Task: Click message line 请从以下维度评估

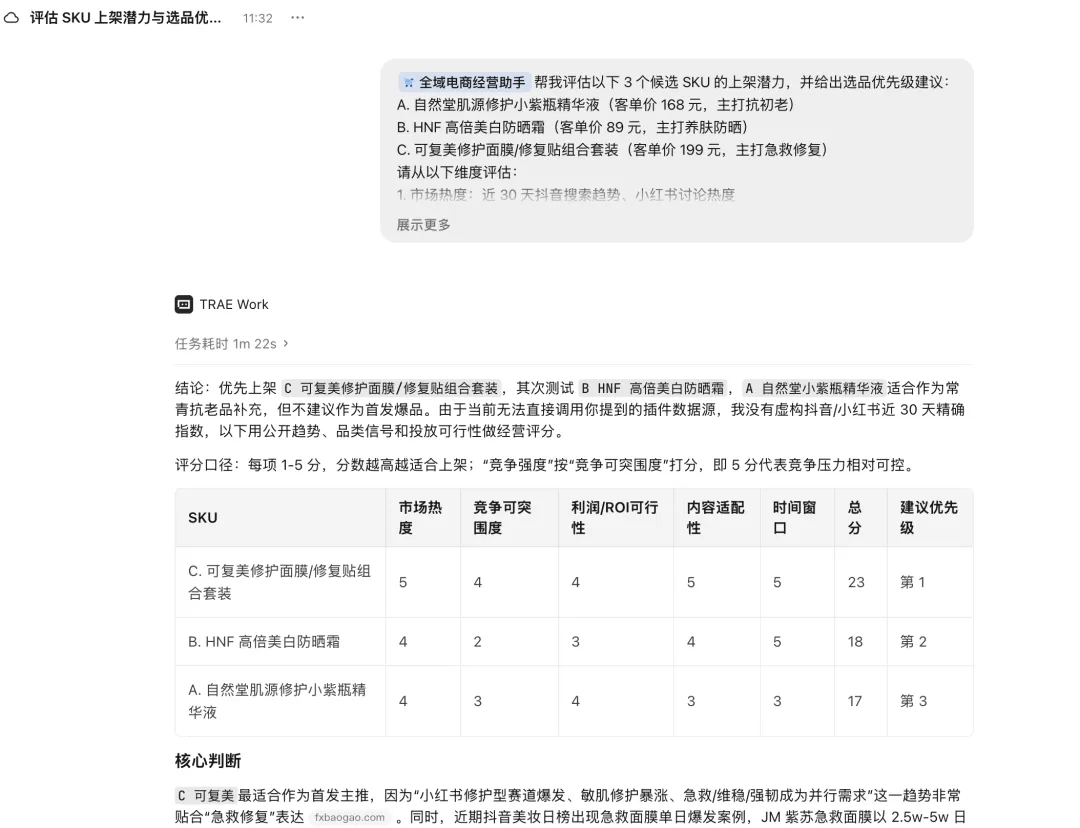Action: tap(457, 172)
